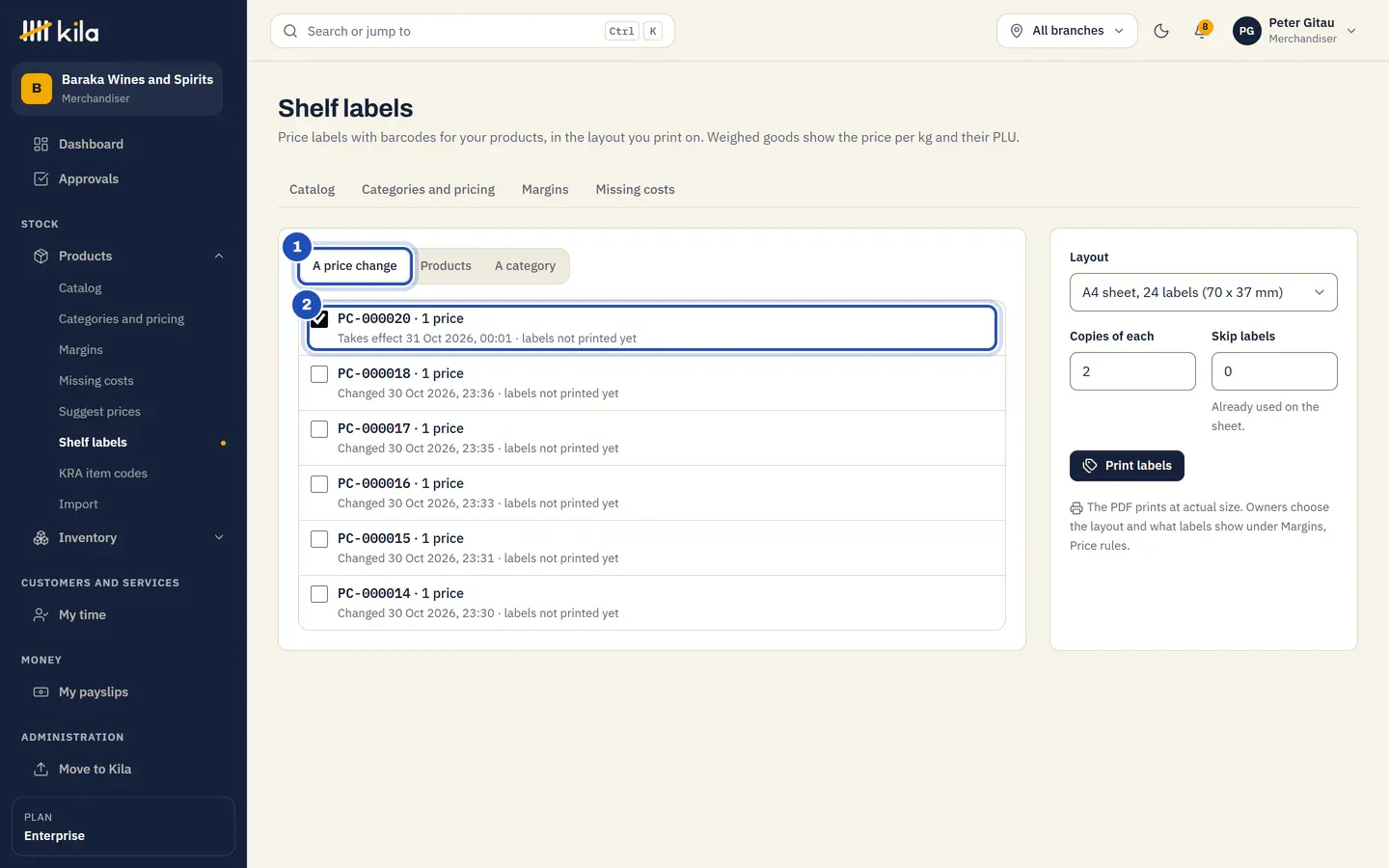Tick the PC-000017 checkbox
The image size is (1389, 868).
(x=319, y=429)
